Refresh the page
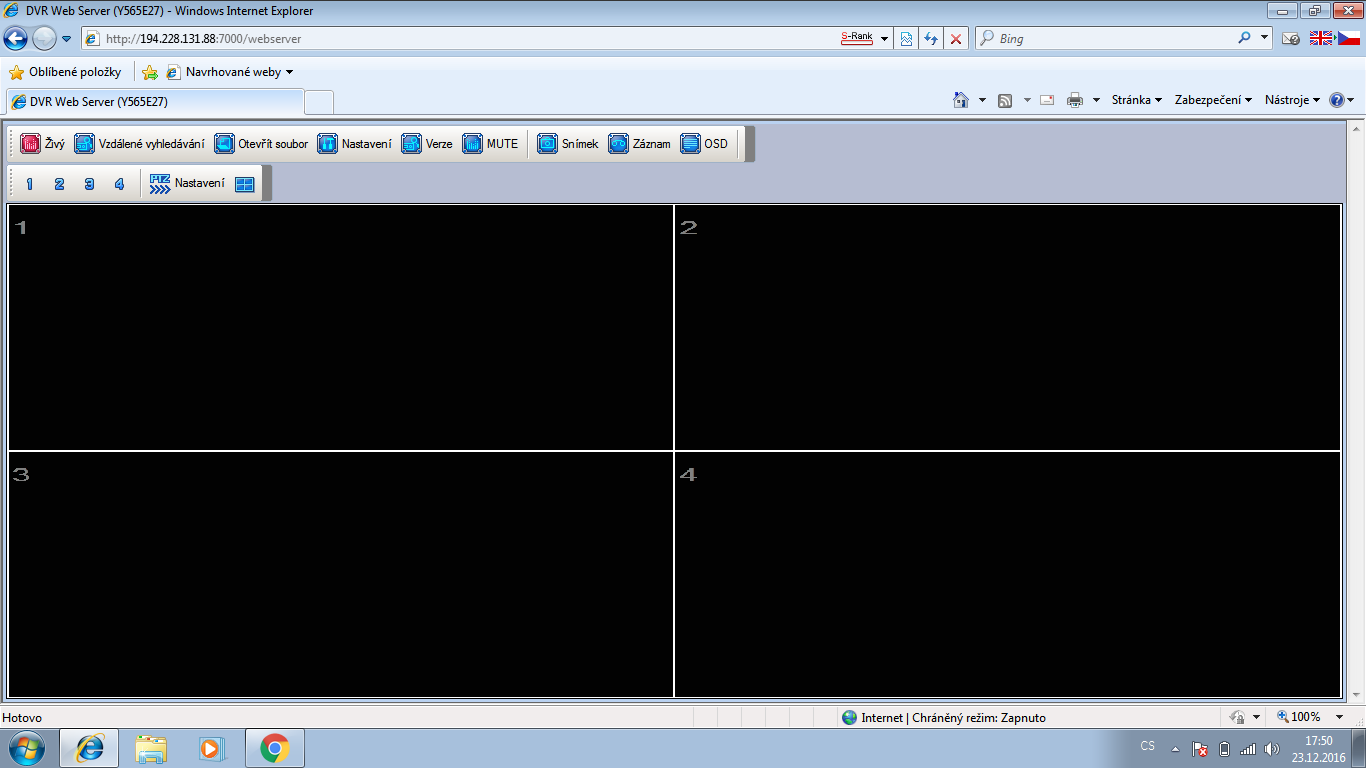 (x=931, y=39)
